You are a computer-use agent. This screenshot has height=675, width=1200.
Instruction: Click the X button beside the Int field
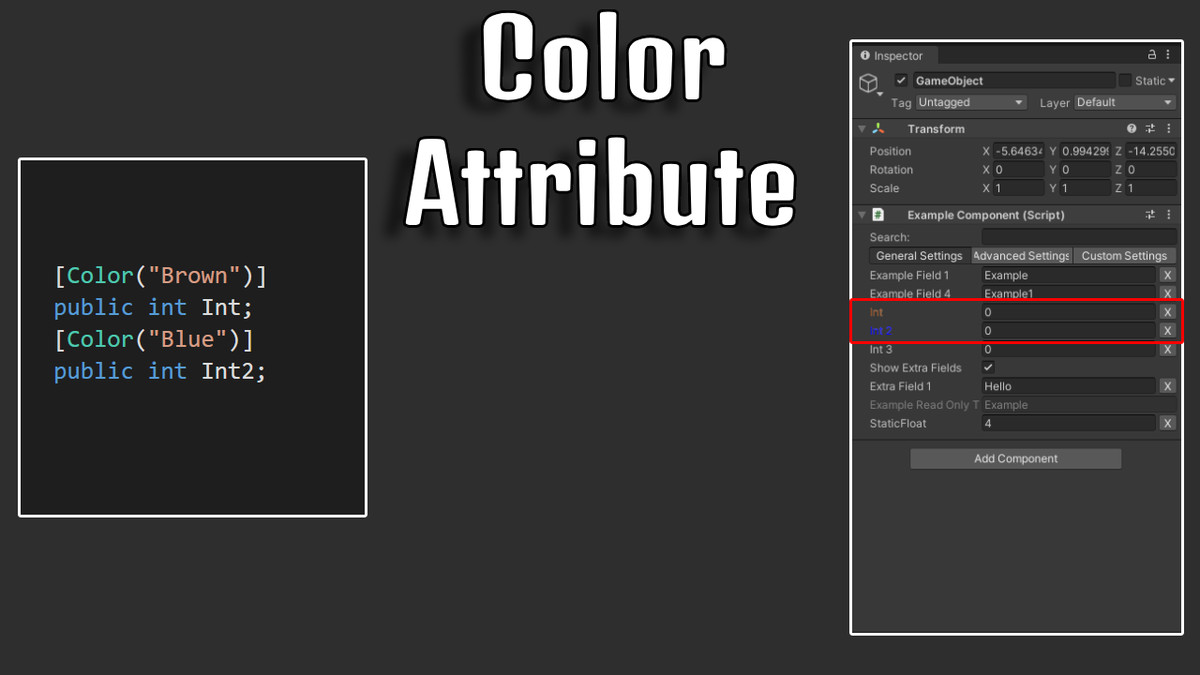click(1167, 312)
